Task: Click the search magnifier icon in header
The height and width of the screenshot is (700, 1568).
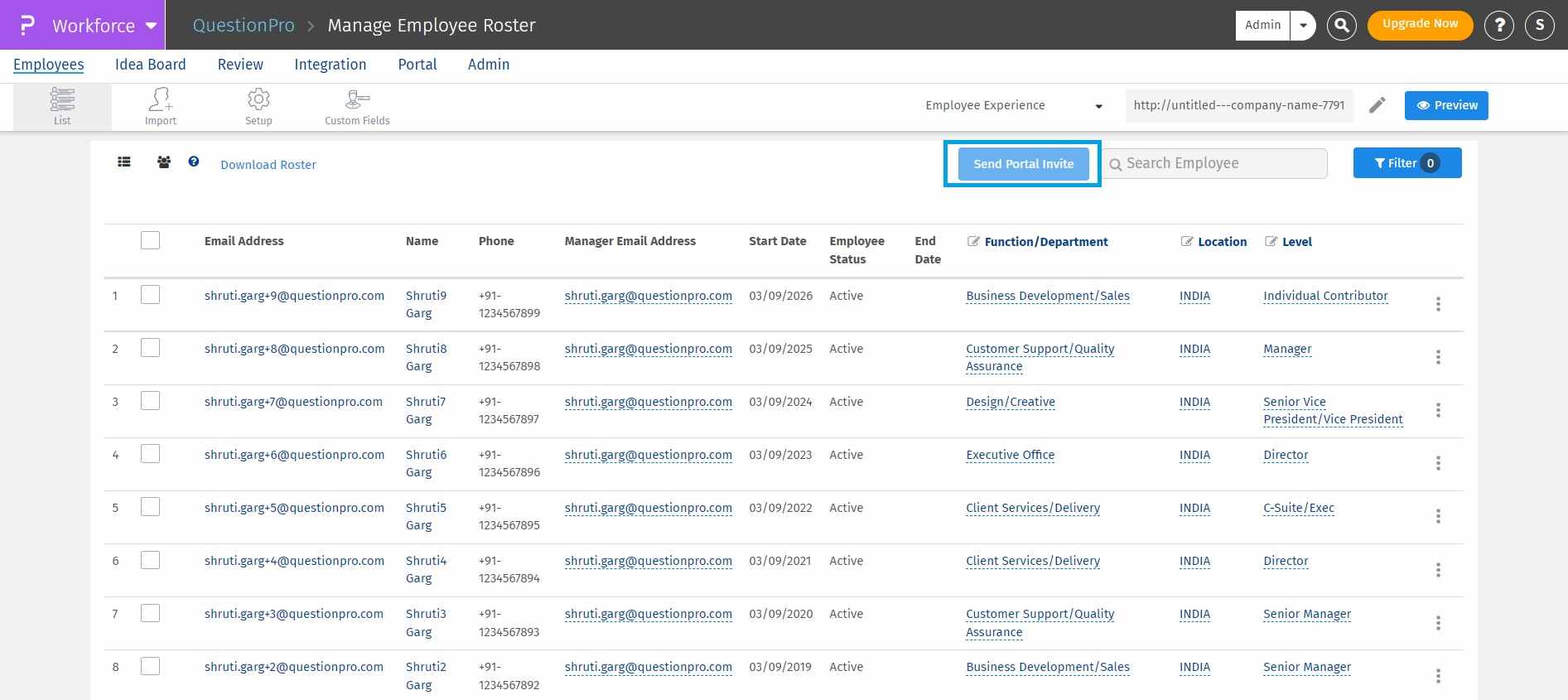Action: [1341, 25]
